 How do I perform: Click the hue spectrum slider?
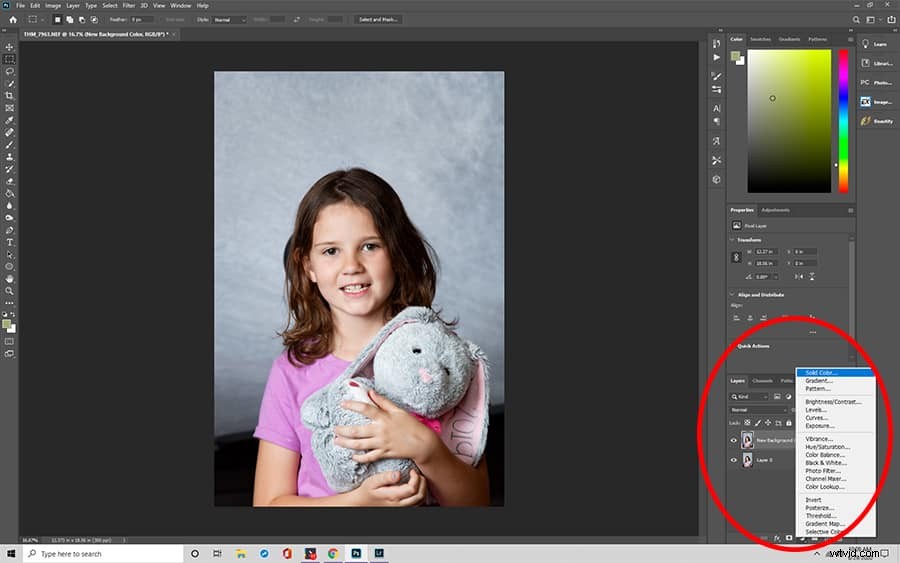click(x=843, y=121)
